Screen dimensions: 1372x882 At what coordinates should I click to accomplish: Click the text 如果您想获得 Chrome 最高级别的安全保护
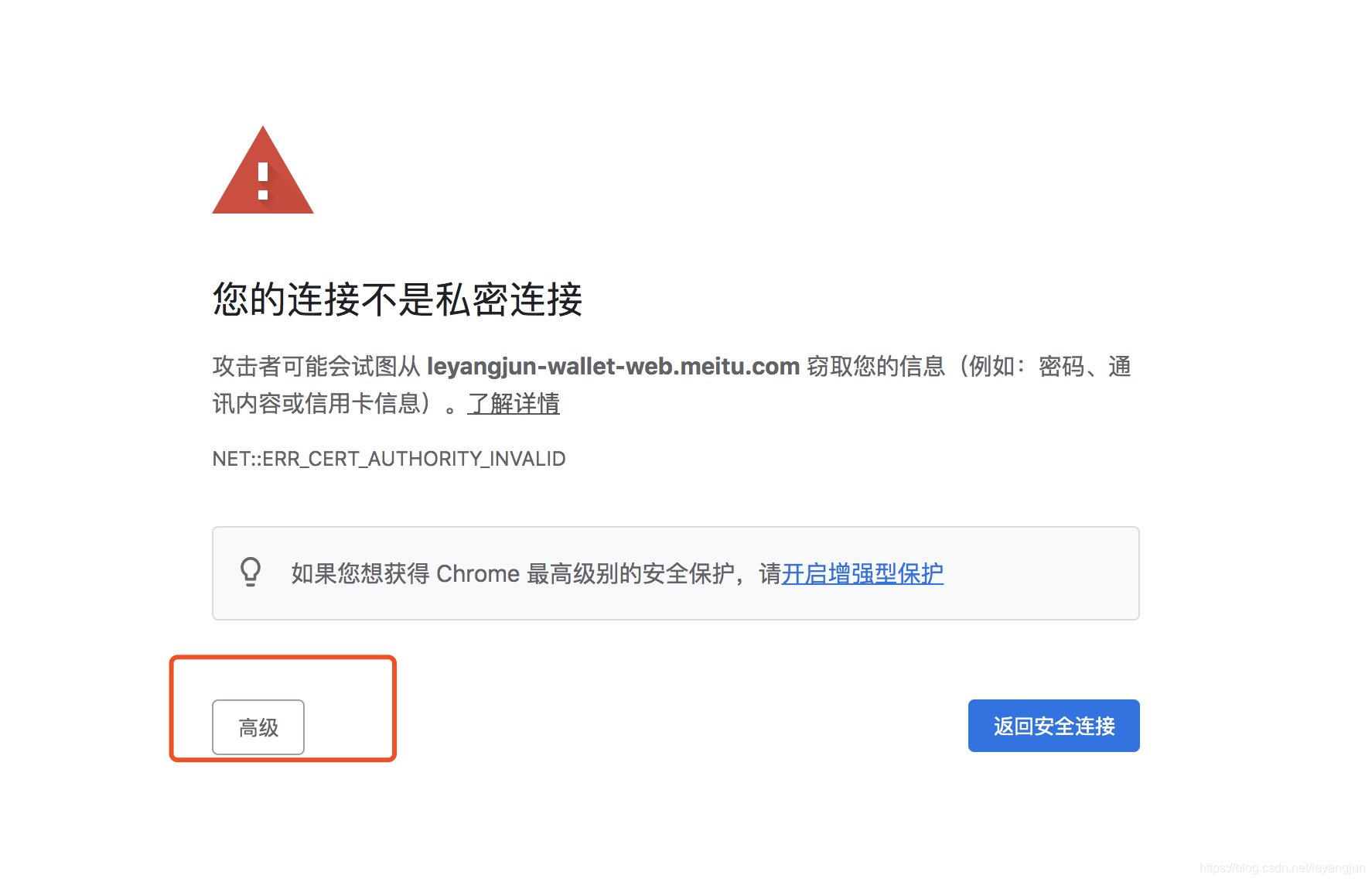coord(513,573)
